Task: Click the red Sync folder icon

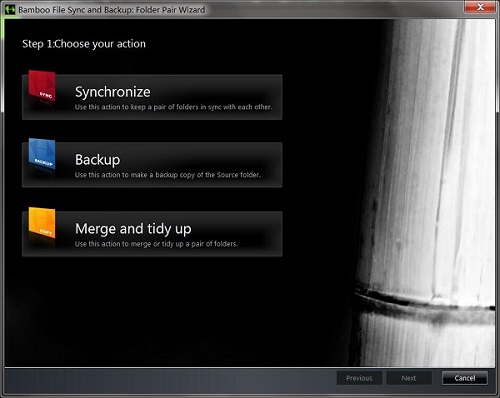Action: tap(42, 86)
